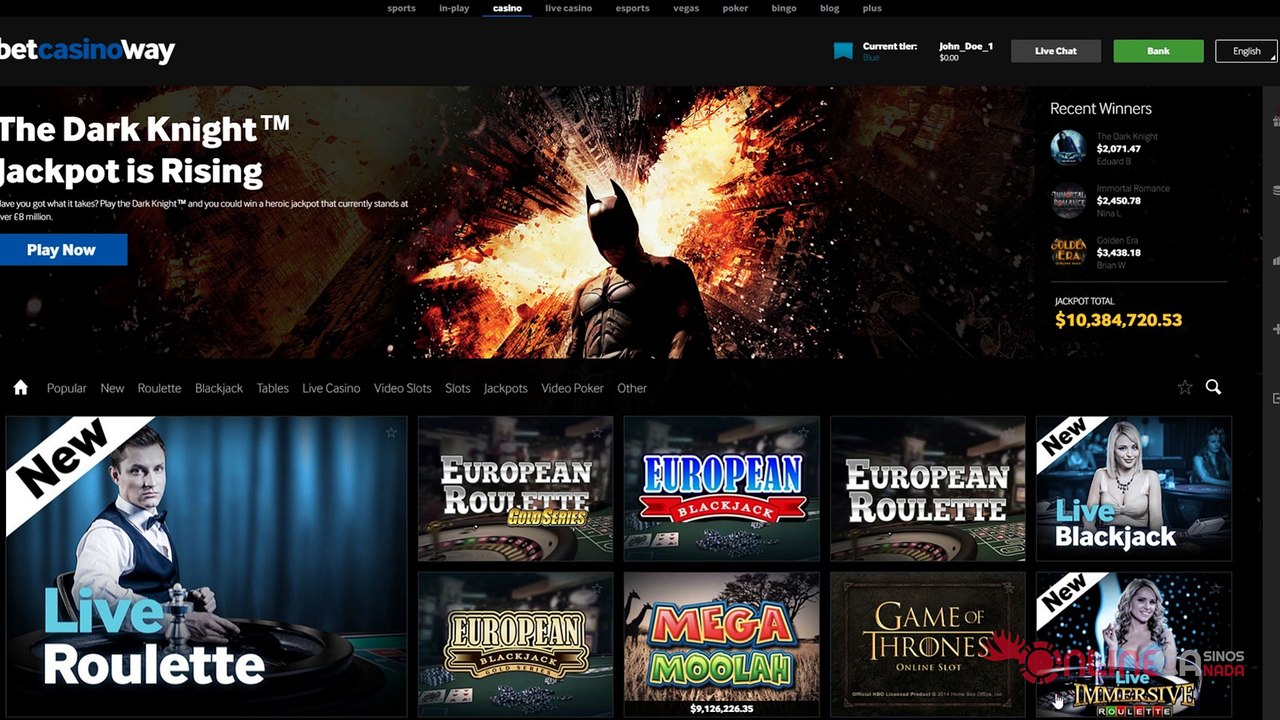Open the Immortal Romance winner icon
The image size is (1280, 720).
pyautogui.click(x=1068, y=200)
